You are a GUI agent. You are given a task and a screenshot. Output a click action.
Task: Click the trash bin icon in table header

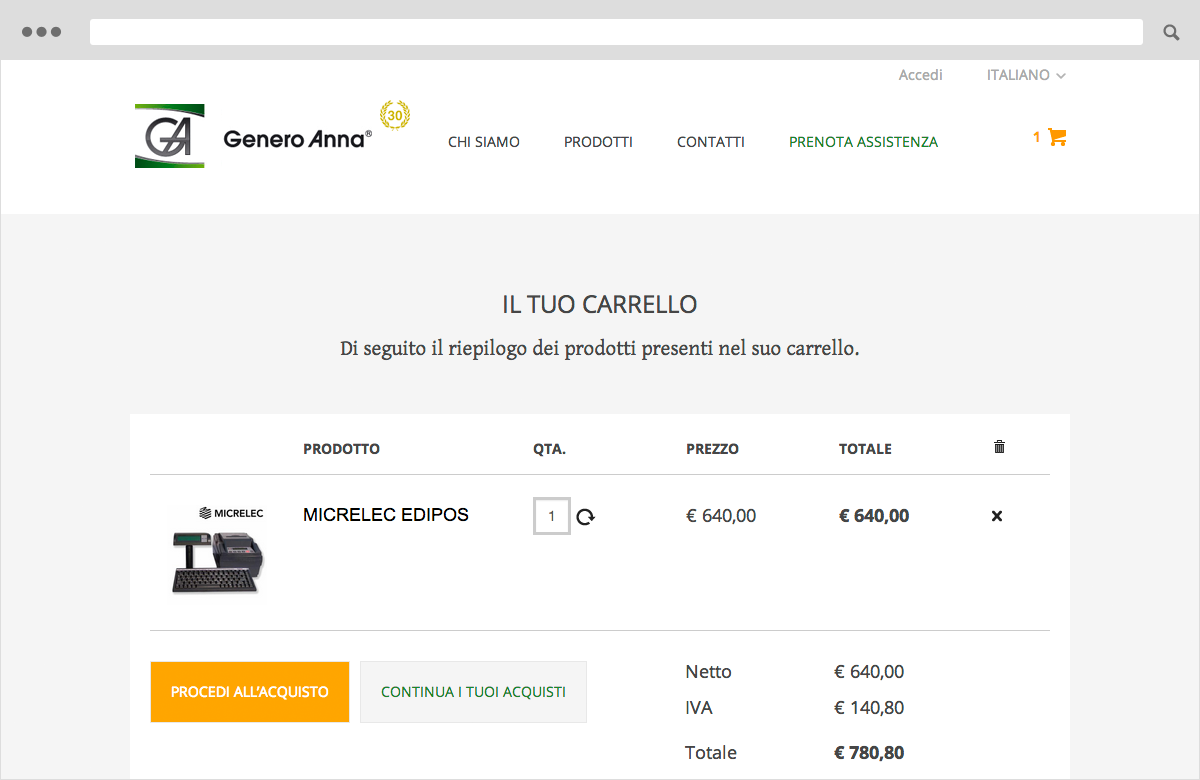tap(999, 448)
